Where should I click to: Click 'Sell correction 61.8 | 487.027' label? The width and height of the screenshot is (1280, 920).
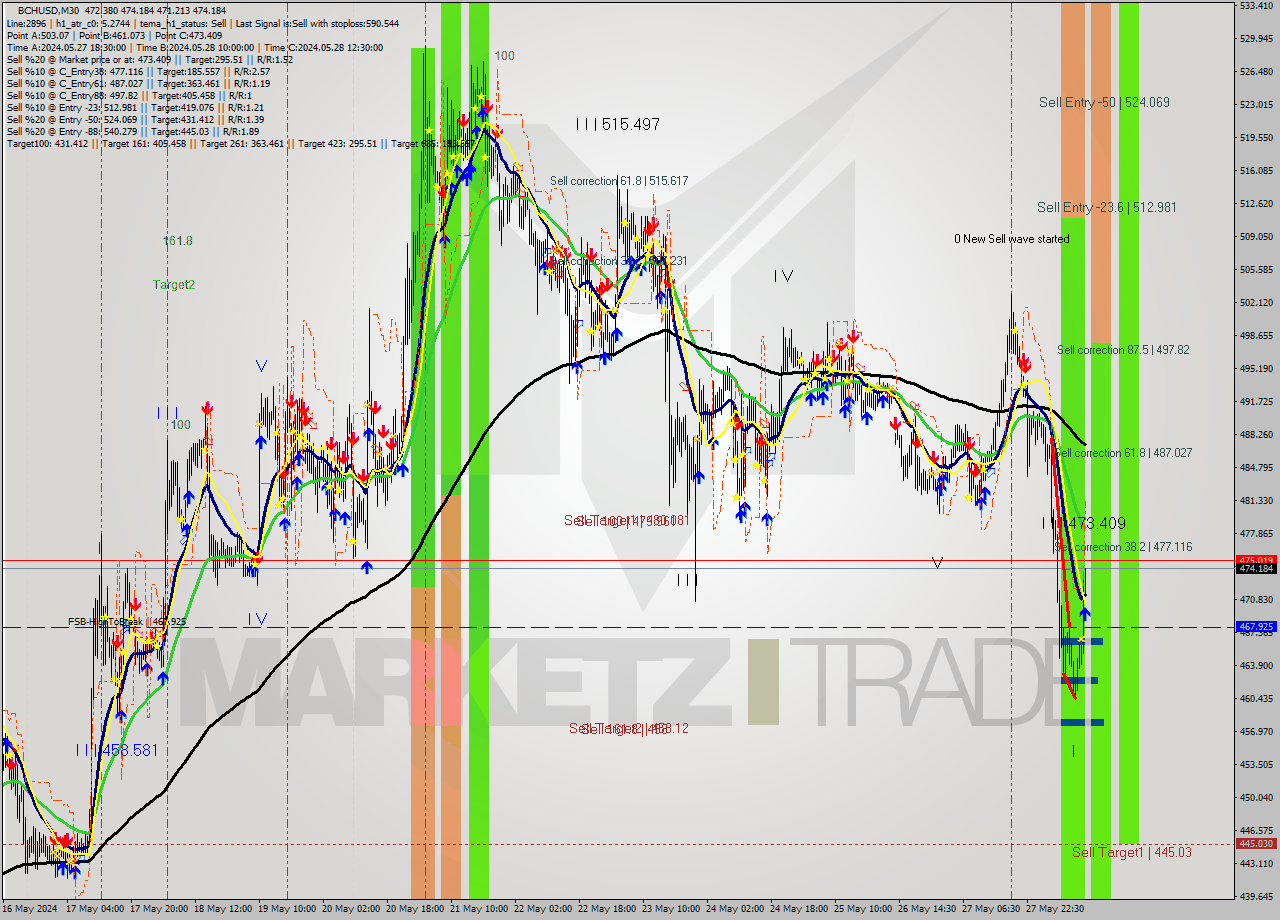(x=1124, y=453)
